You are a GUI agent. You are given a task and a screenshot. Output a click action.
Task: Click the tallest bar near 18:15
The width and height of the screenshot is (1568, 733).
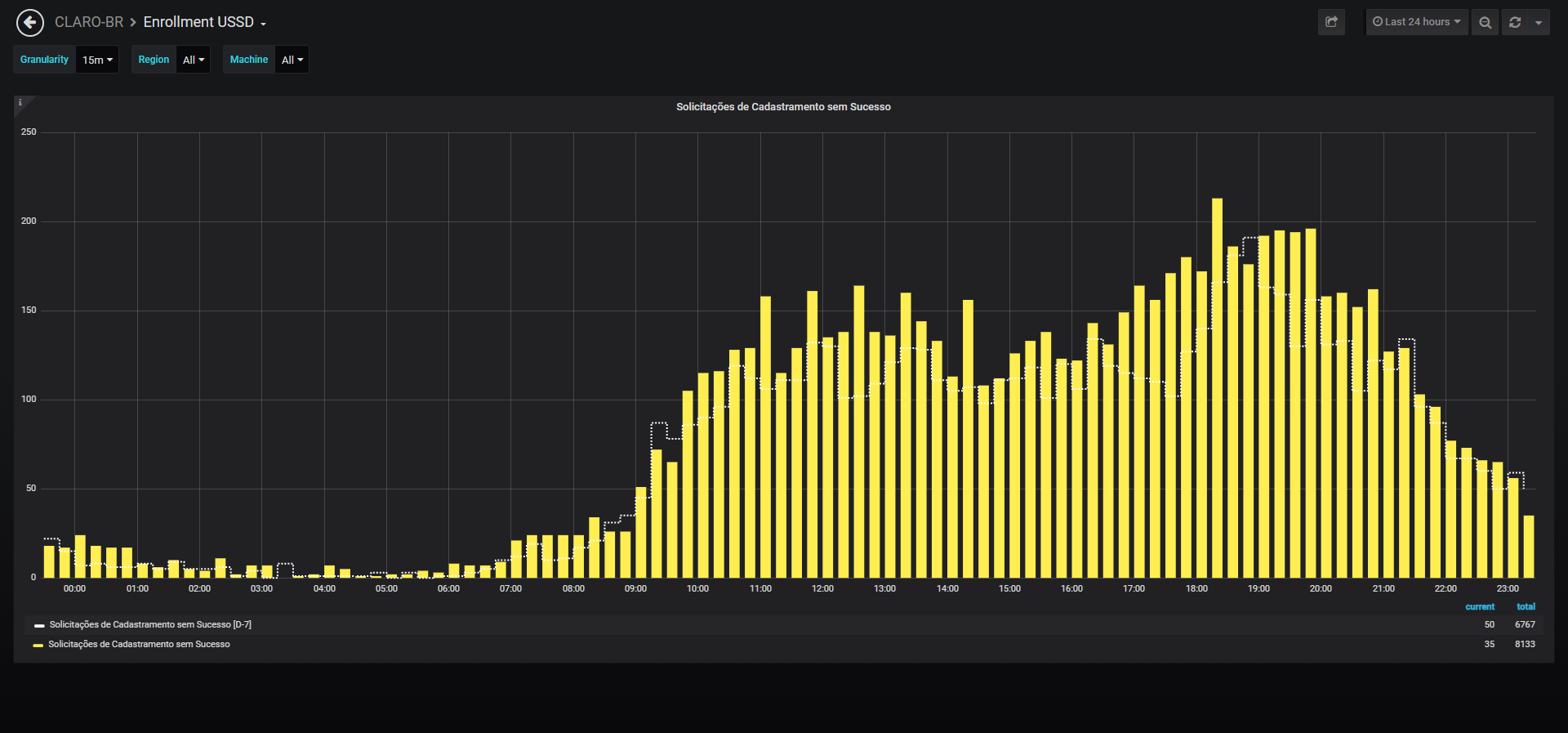pyautogui.click(x=1217, y=388)
